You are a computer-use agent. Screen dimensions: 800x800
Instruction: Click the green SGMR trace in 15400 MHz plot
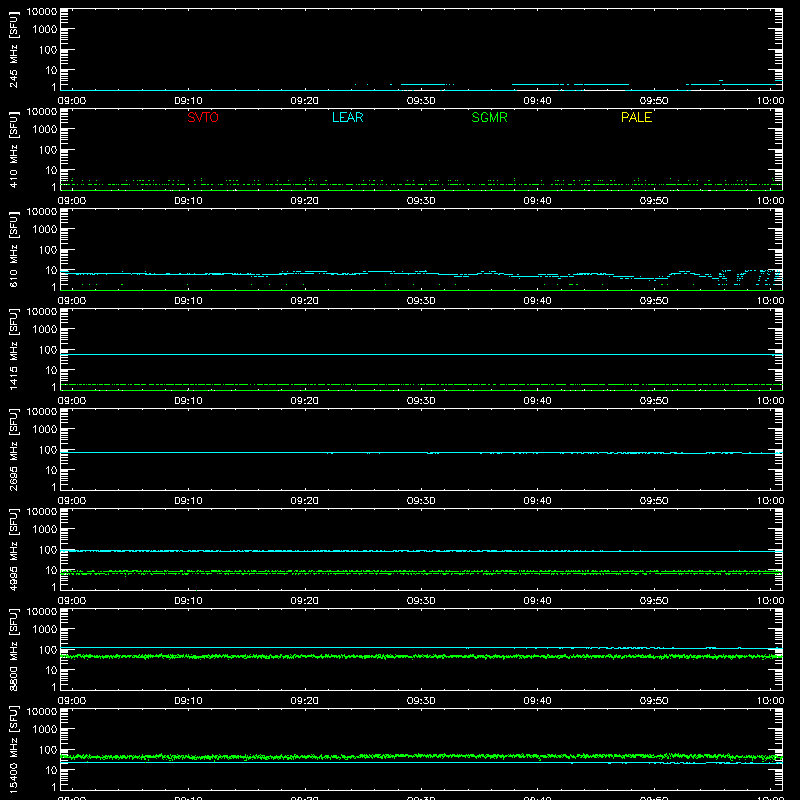[421, 757]
